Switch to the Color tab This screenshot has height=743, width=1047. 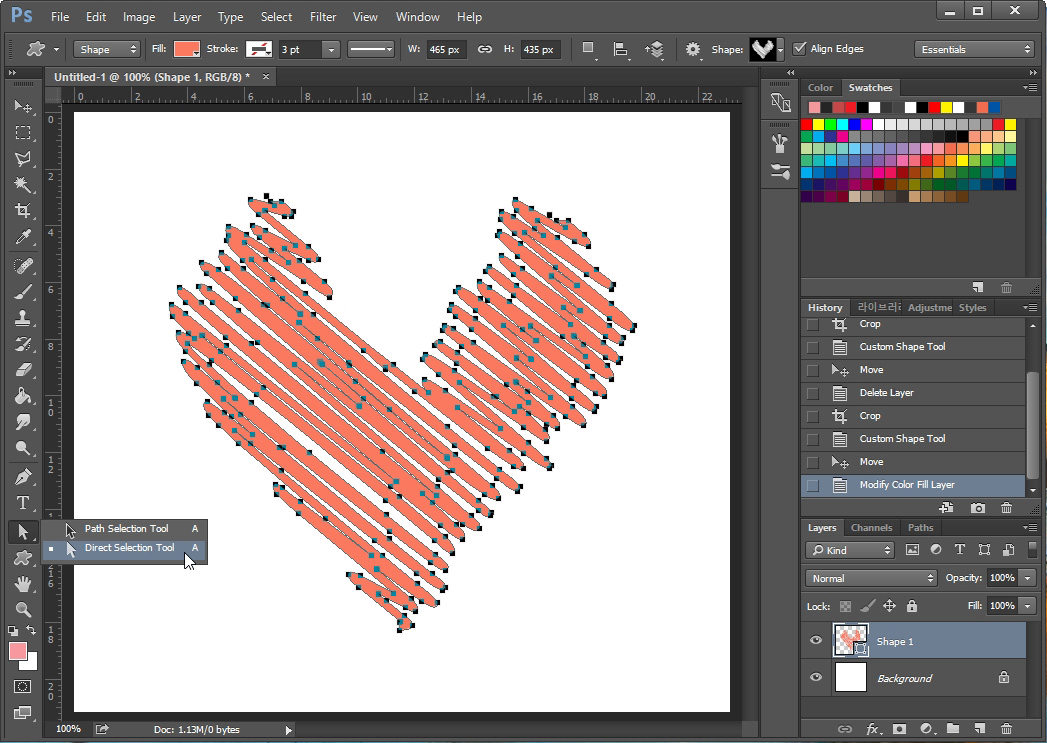tap(820, 87)
